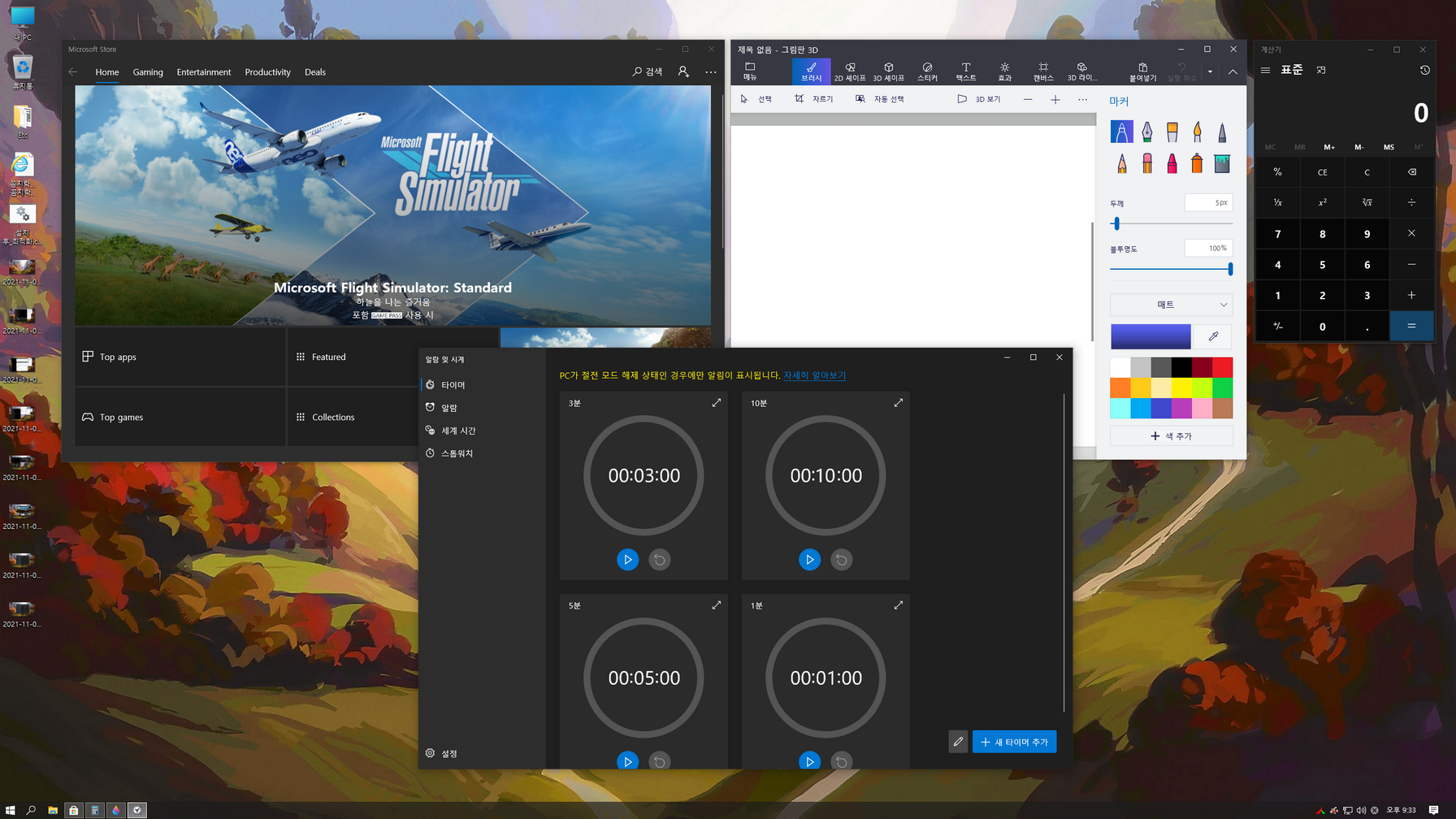Collapse the Paint 3D ribbon with chevron
The image size is (1456, 819).
(1233, 71)
